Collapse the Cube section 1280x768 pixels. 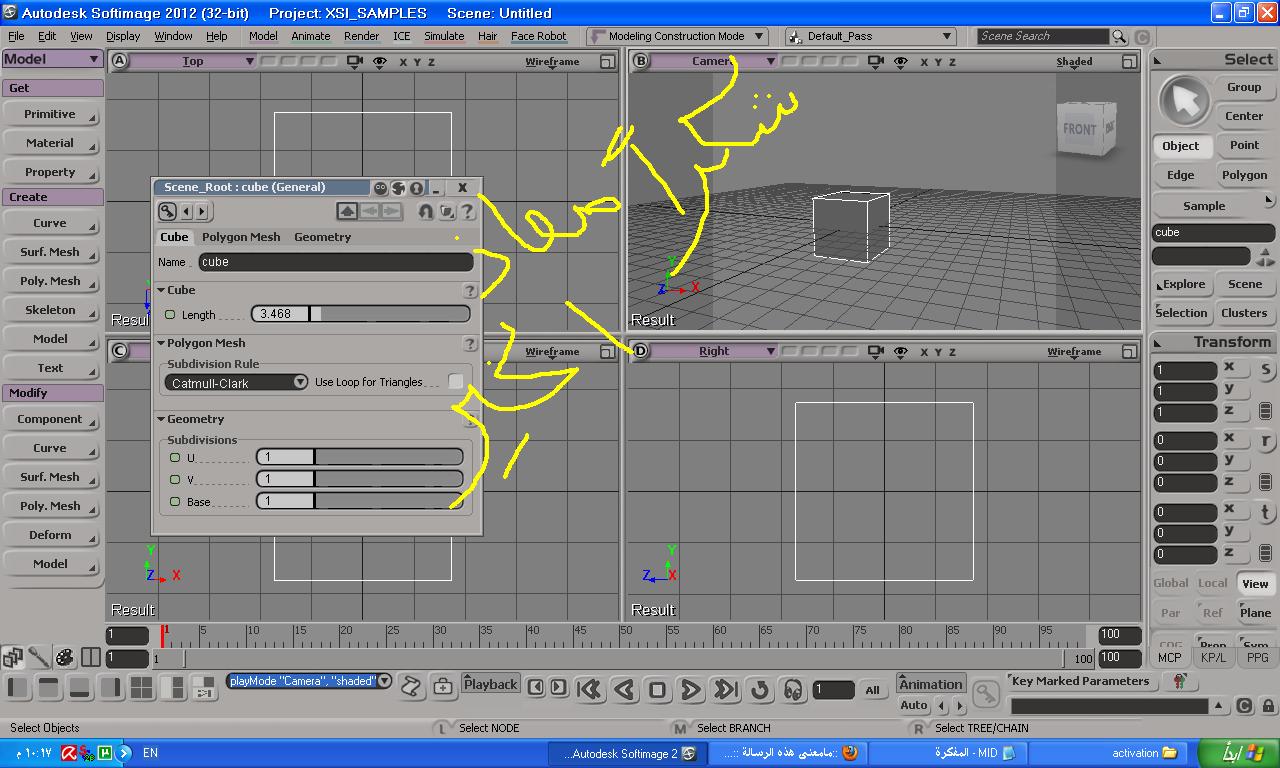(161, 290)
